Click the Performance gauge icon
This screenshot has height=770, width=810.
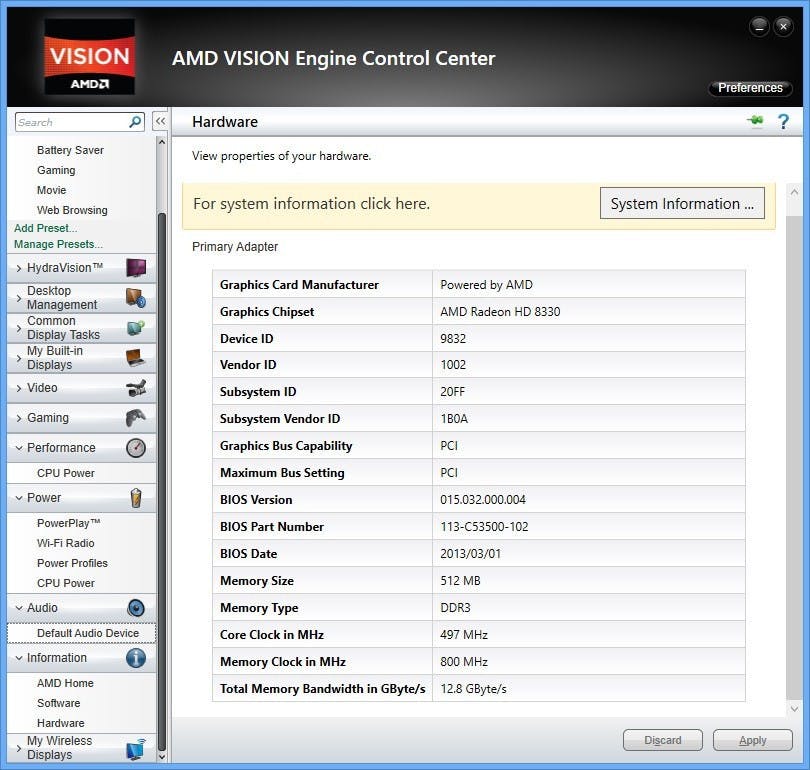136,448
